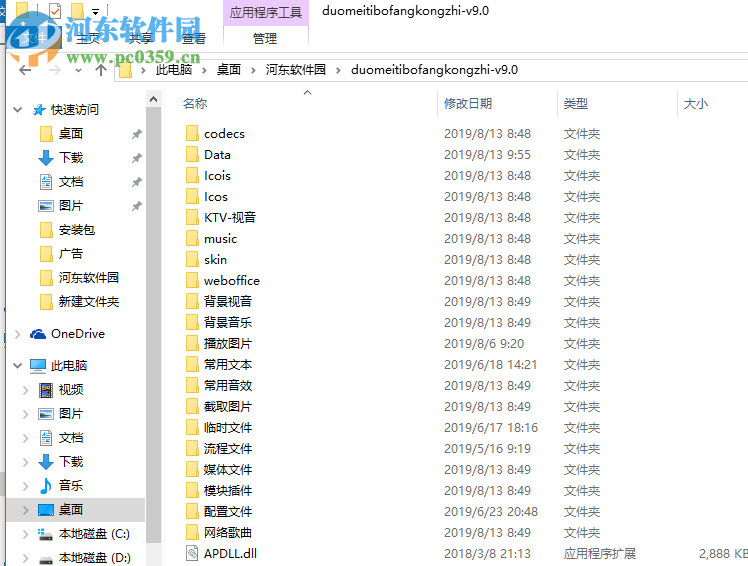Select the APDLL.dll file icon
748x566 pixels.
192,553
